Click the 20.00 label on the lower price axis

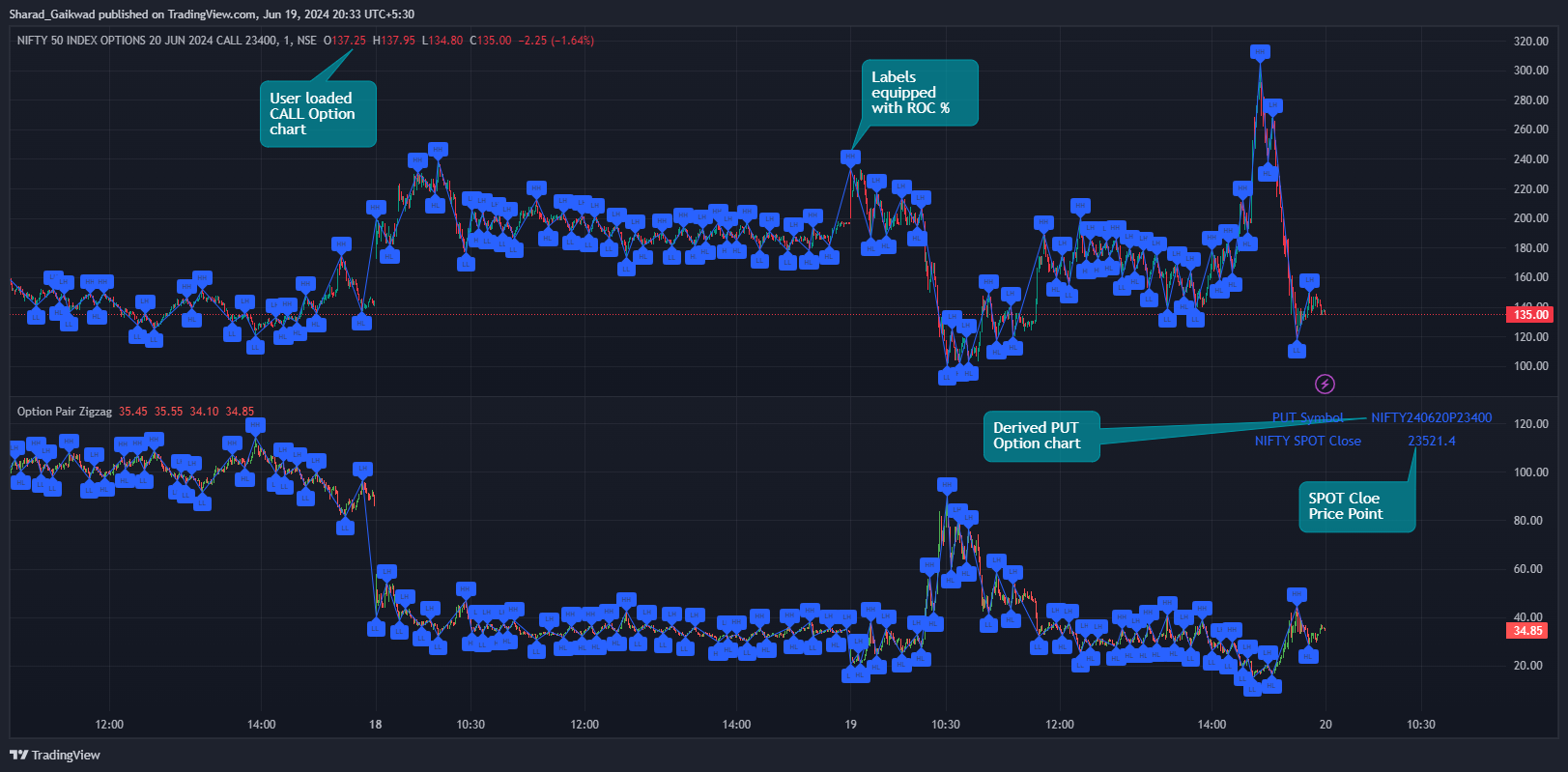1527,666
